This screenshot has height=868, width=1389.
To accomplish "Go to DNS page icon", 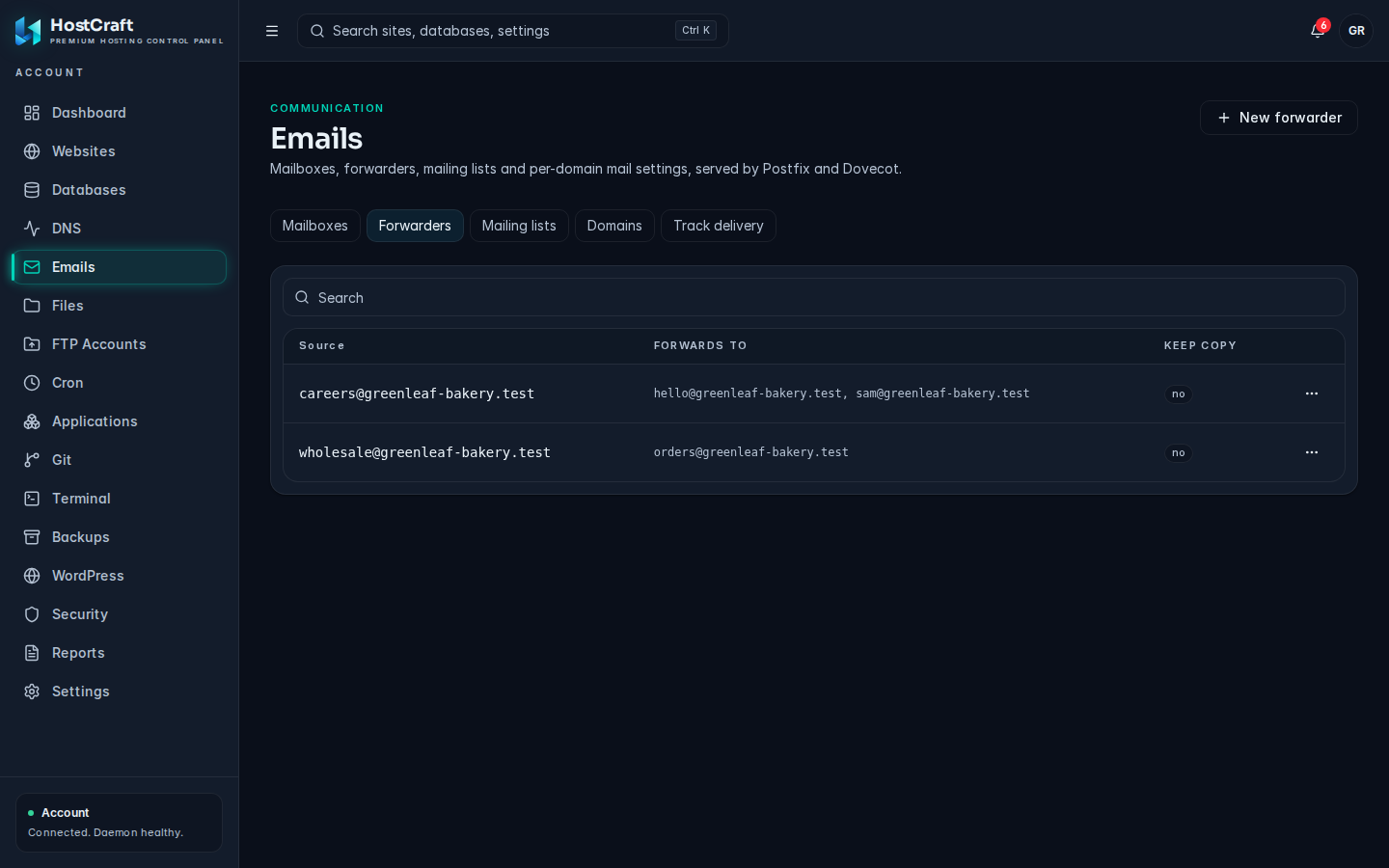I will coord(32,229).
